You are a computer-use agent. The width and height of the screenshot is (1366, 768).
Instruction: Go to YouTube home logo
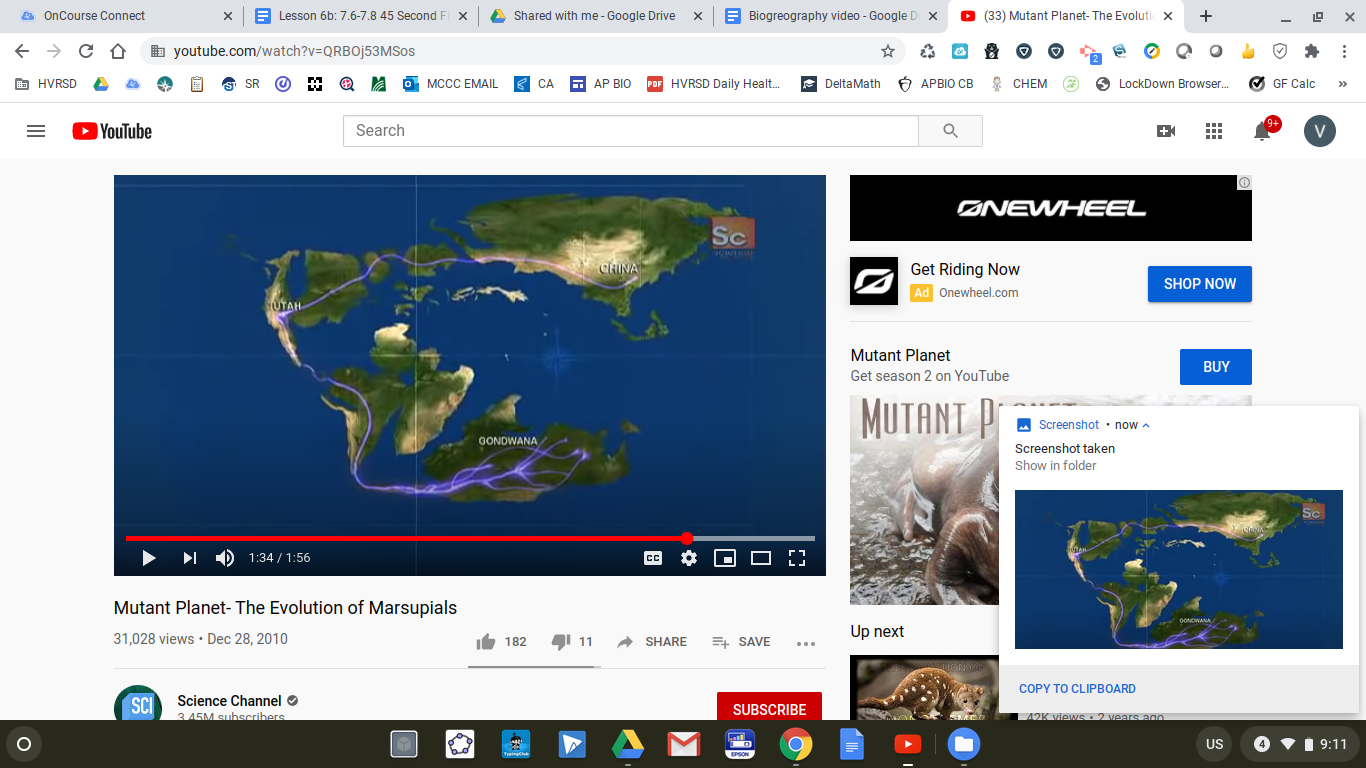point(112,131)
